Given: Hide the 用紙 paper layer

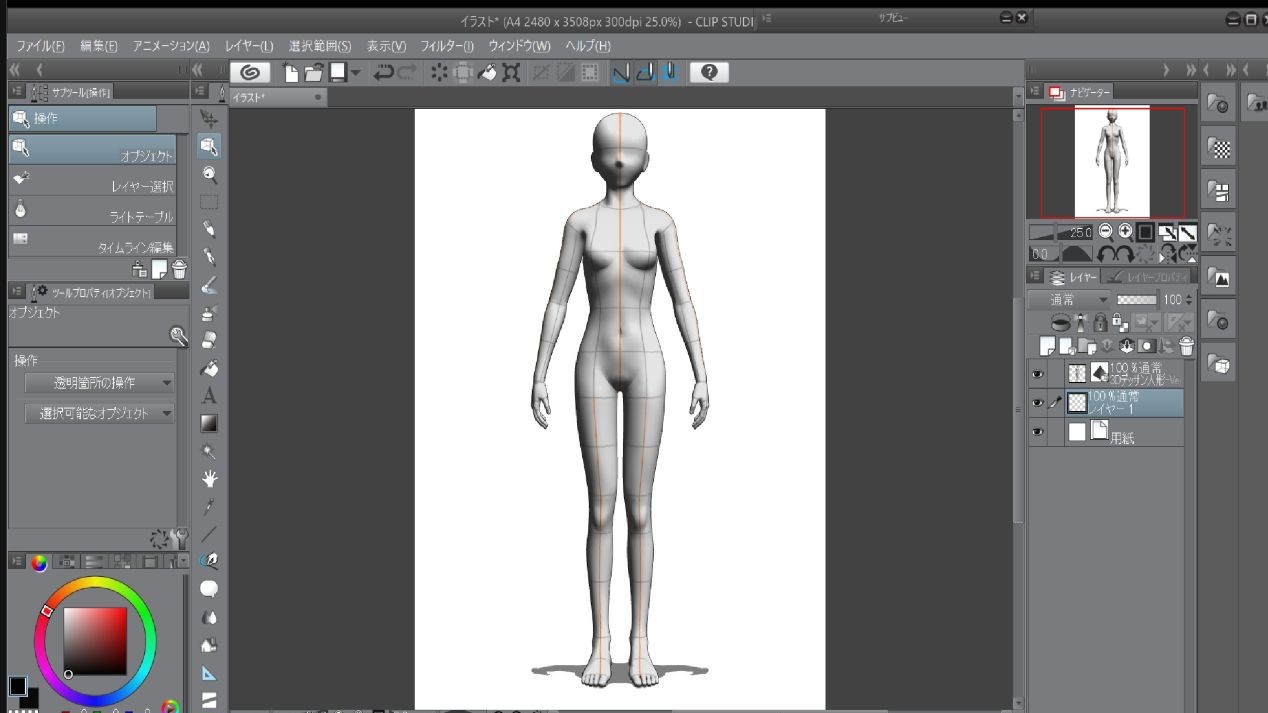Looking at the screenshot, I should tap(1037, 432).
